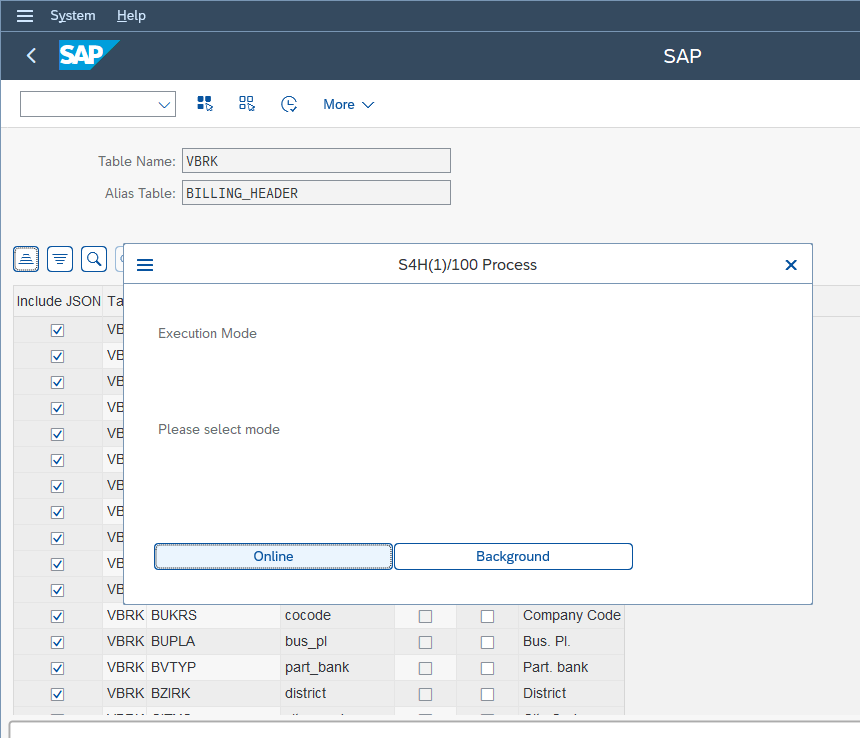
Task: Select the BUPLA field cell
Action: click(214, 642)
